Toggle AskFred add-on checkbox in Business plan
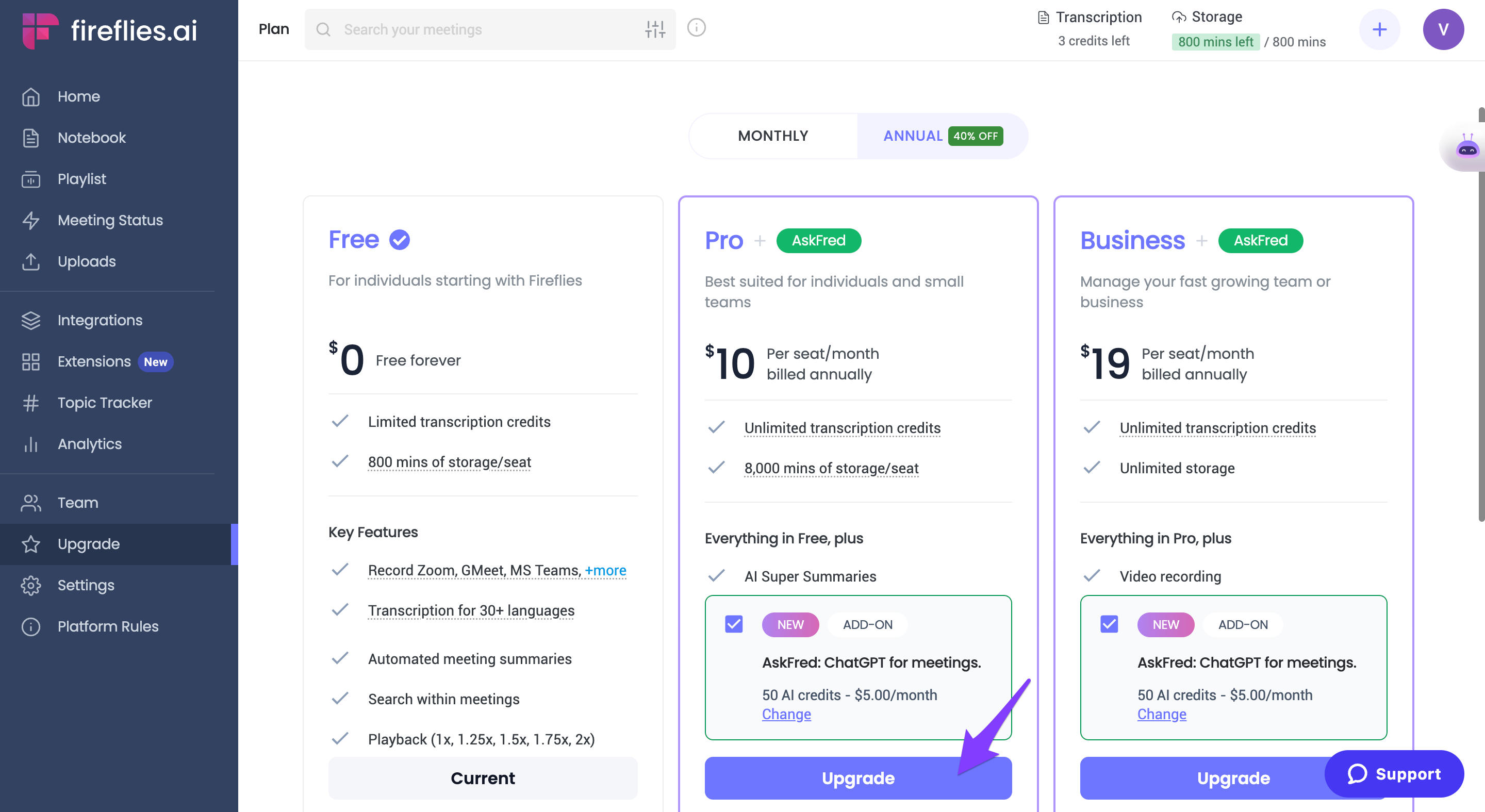 1109,624
